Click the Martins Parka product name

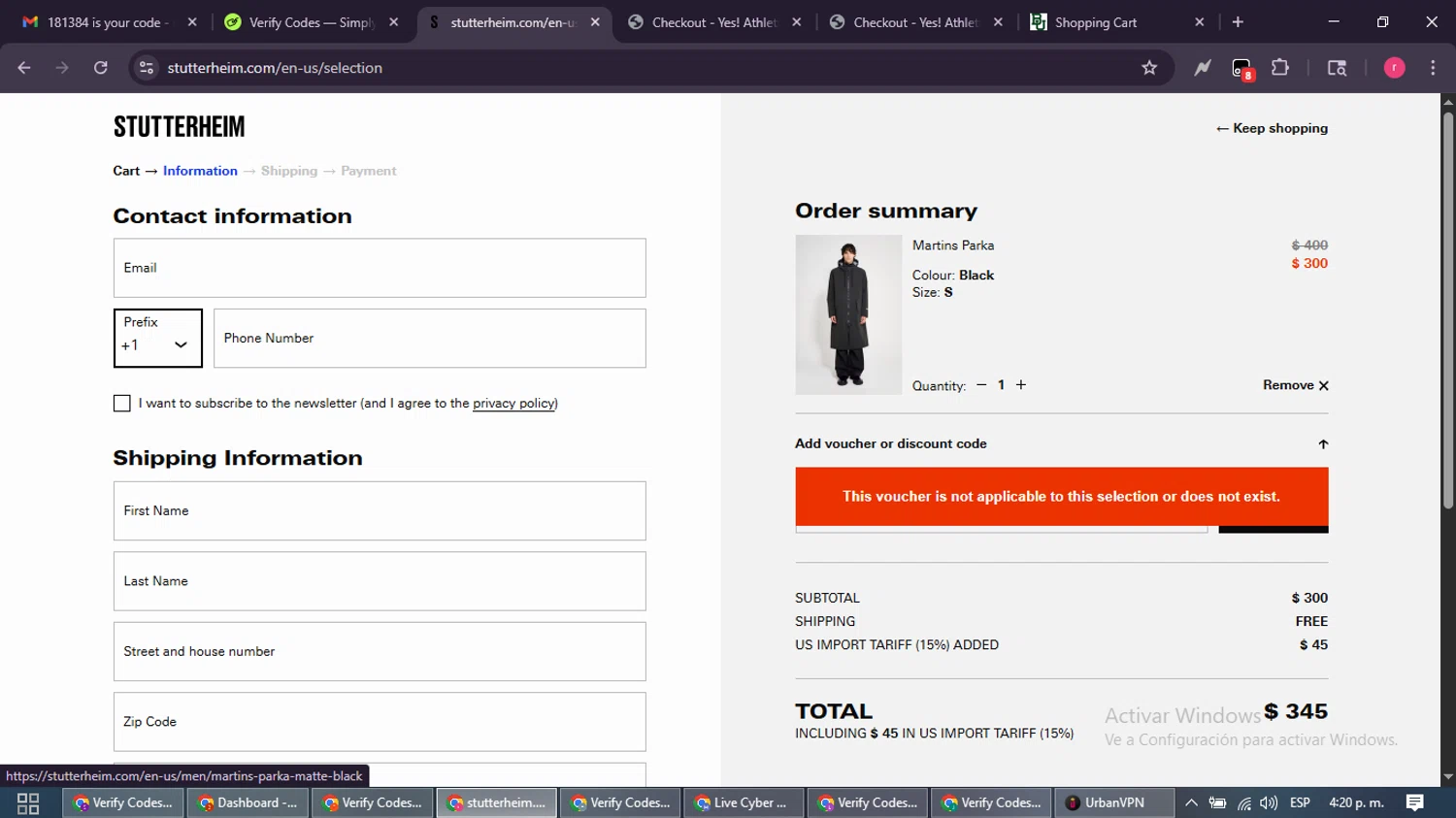[953, 245]
